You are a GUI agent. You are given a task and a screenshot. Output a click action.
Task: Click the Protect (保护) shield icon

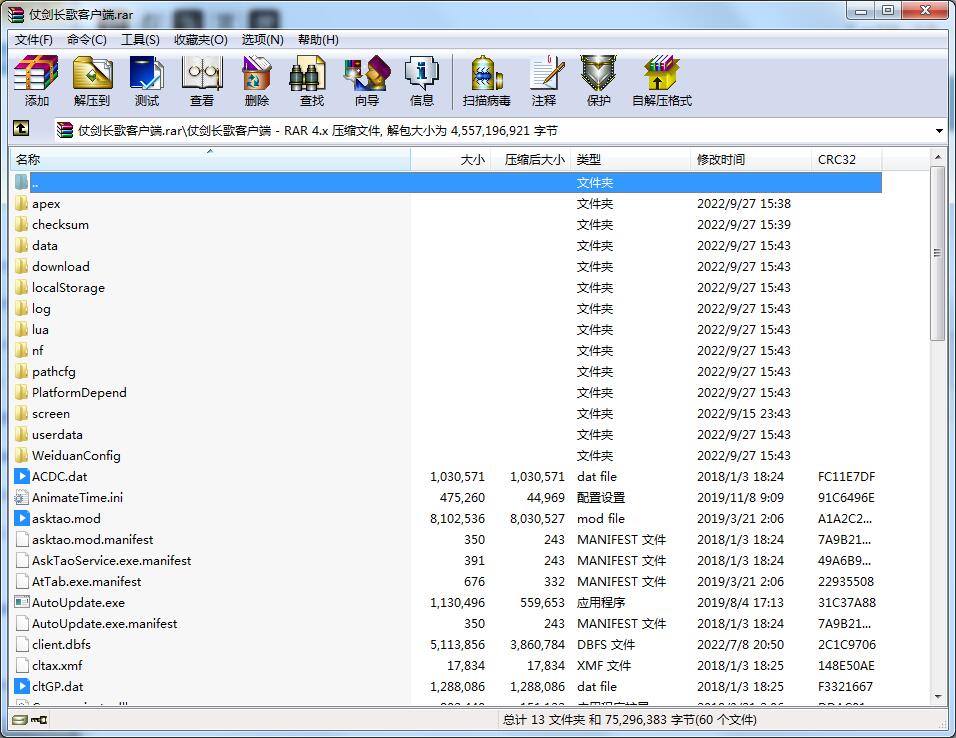click(x=598, y=80)
